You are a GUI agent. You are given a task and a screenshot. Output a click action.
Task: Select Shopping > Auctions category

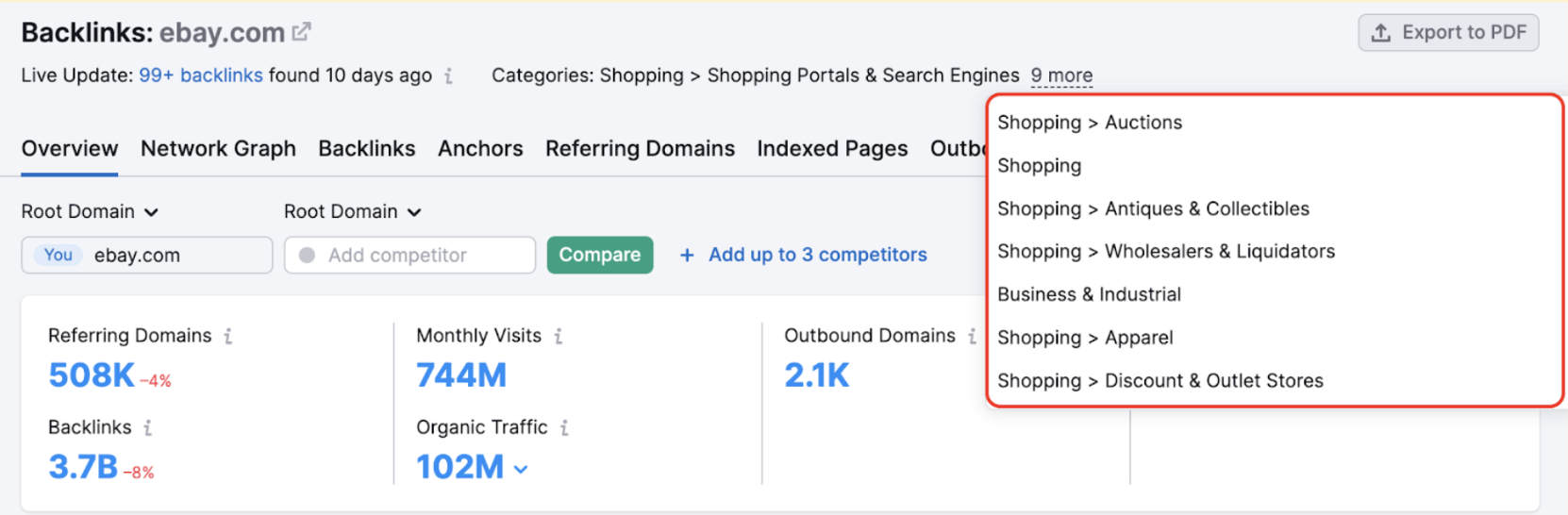[x=1090, y=123]
